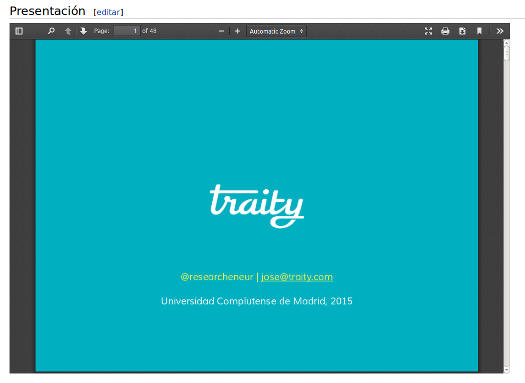
Task: Download the PDF file
Action: click(462, 31)
